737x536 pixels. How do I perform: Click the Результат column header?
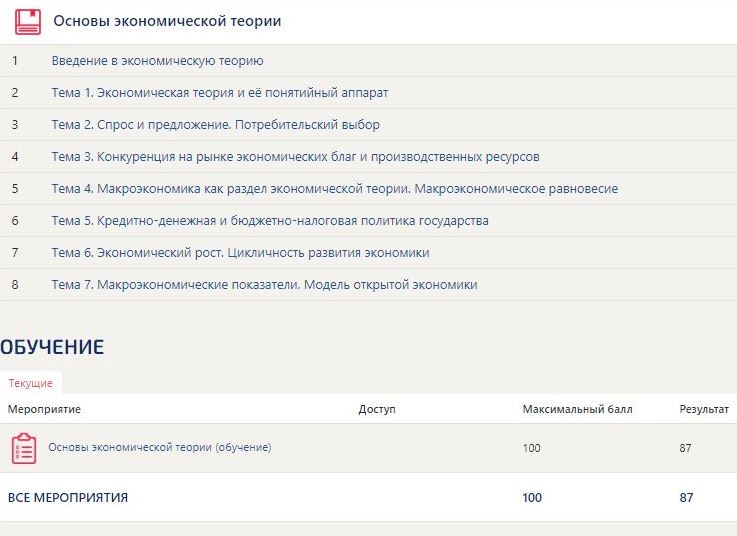pyautogui.click(x=704, y=409)
